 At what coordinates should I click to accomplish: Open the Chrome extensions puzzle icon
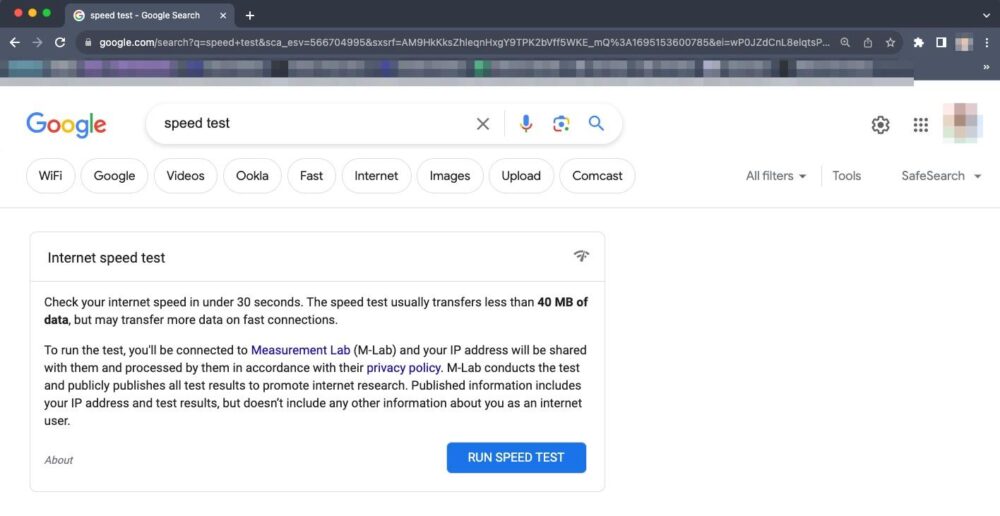(918, 43)
